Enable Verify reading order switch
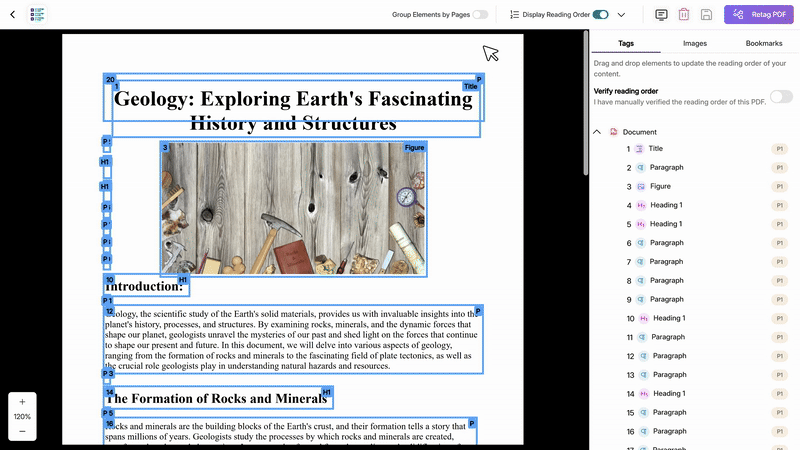This screenshot has width=800, height=450. tap(780, 96)
